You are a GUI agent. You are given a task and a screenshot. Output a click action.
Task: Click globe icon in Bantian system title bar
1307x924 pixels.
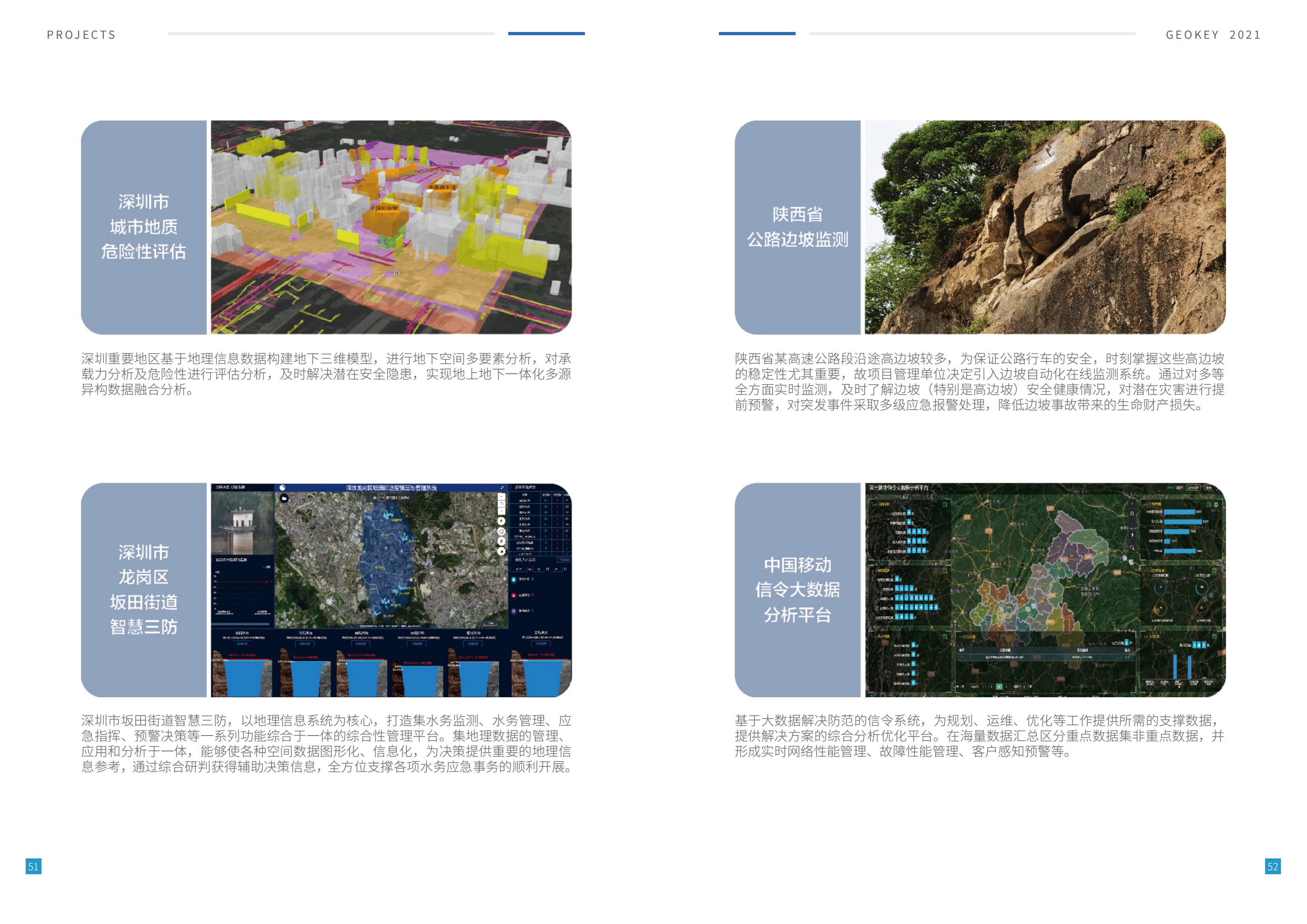(282, 487)
